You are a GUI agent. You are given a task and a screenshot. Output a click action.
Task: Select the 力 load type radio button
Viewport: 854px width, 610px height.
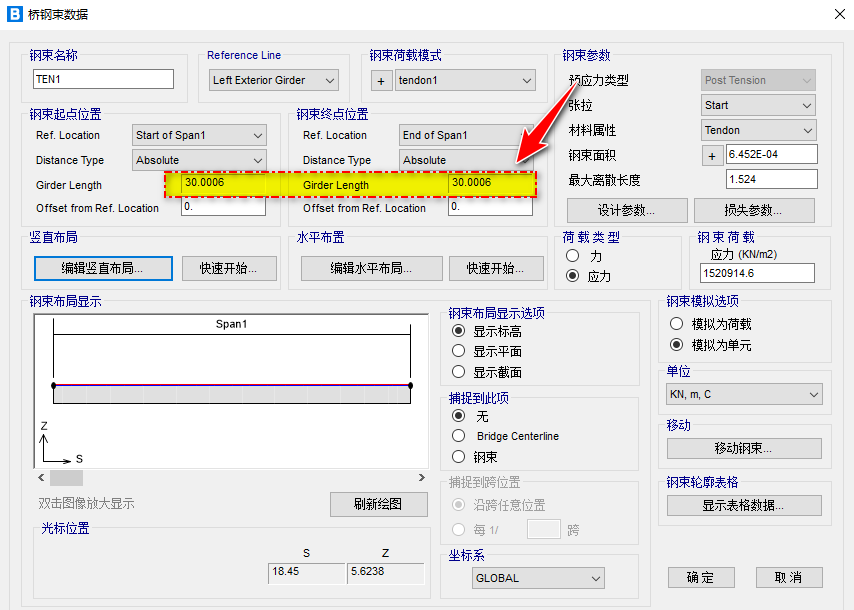click(573, 256)
